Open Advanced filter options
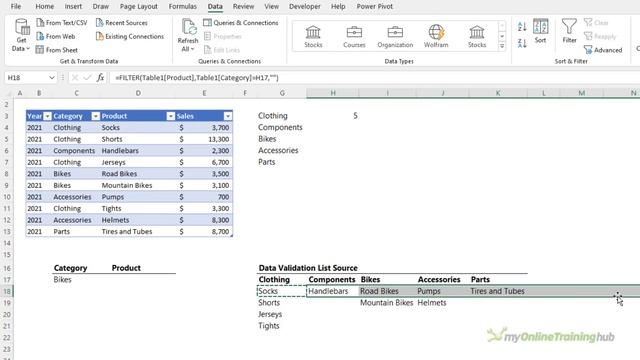This screenshot has height=360, width=640. pos(603,50)
